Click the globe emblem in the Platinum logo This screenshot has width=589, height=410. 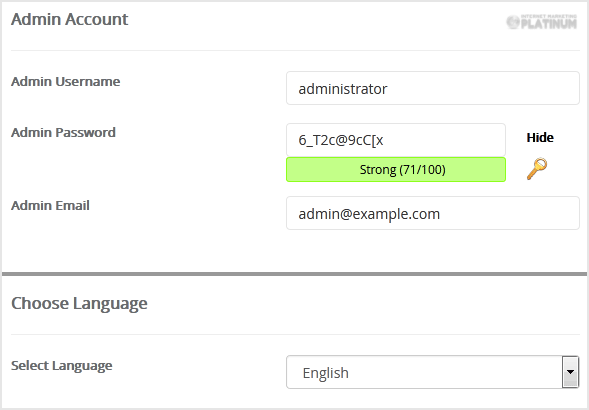tap(513, 22)
